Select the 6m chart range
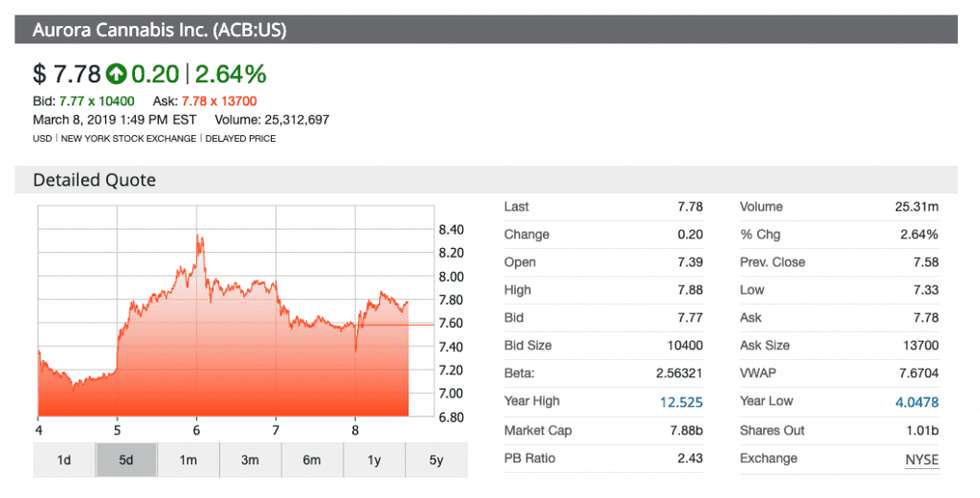This screenshot has height=498, width=980. point(312,460)
